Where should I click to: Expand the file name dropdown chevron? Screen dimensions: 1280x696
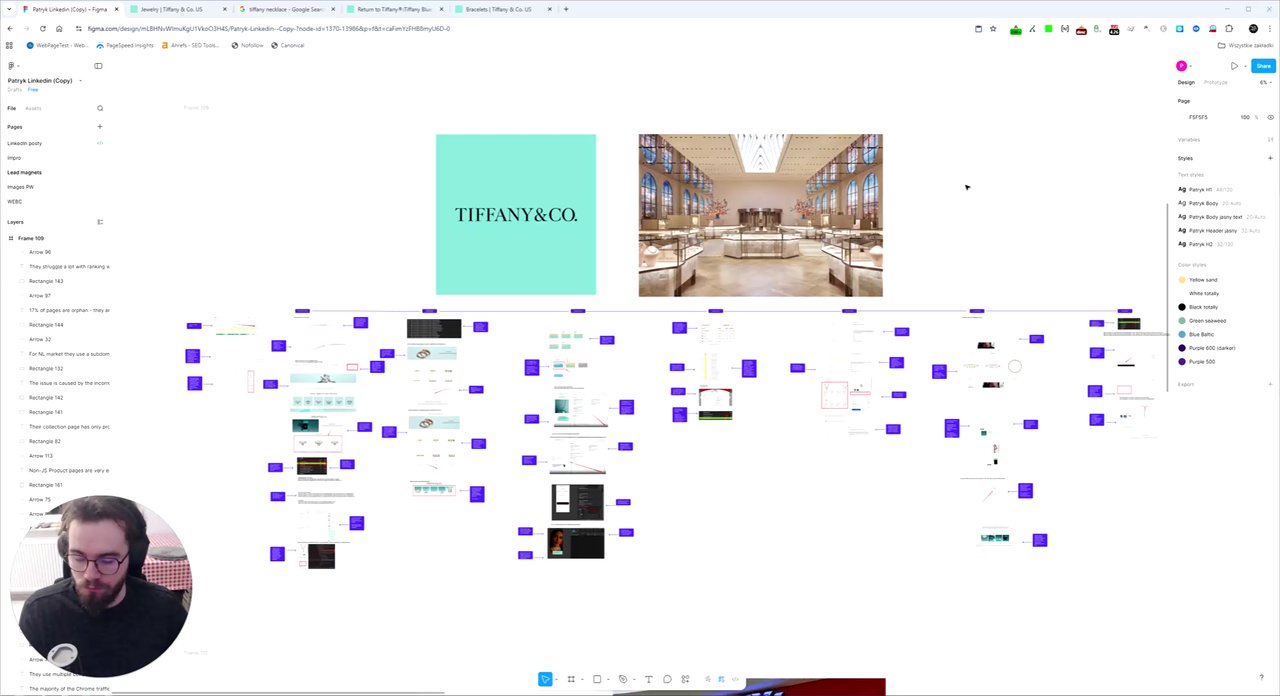click(x=80, y=81)
